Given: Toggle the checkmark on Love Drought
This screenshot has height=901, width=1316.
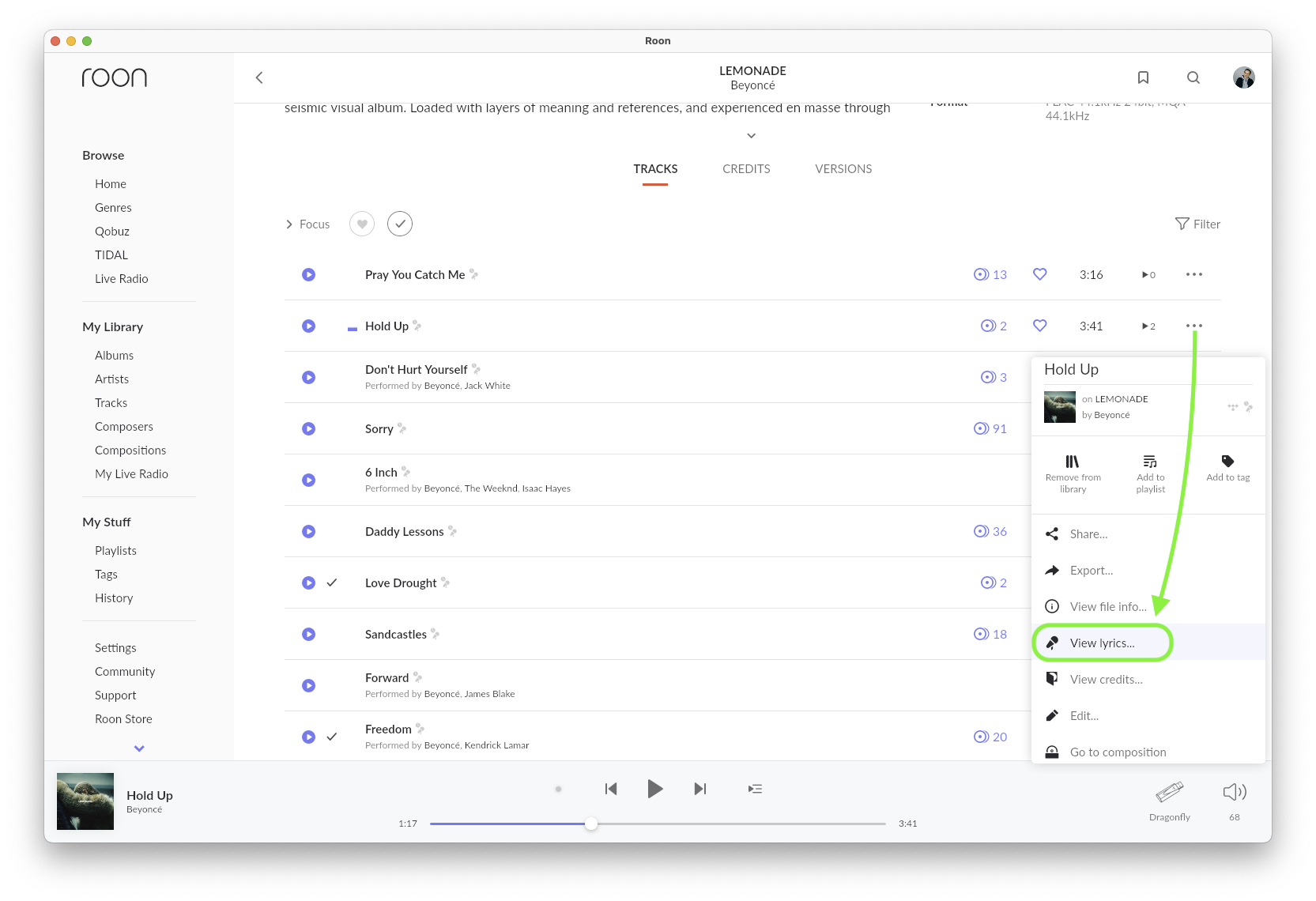Looking at the screenshot, I should (332, 582).
